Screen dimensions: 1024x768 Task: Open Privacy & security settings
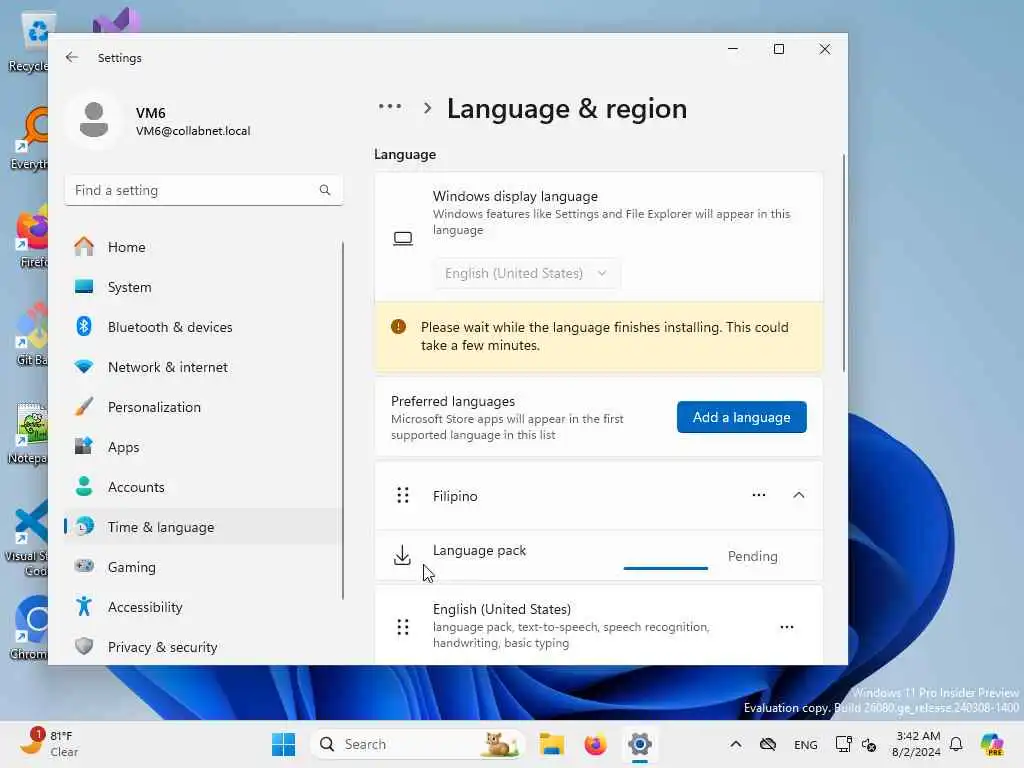click(x=204, y=647)
